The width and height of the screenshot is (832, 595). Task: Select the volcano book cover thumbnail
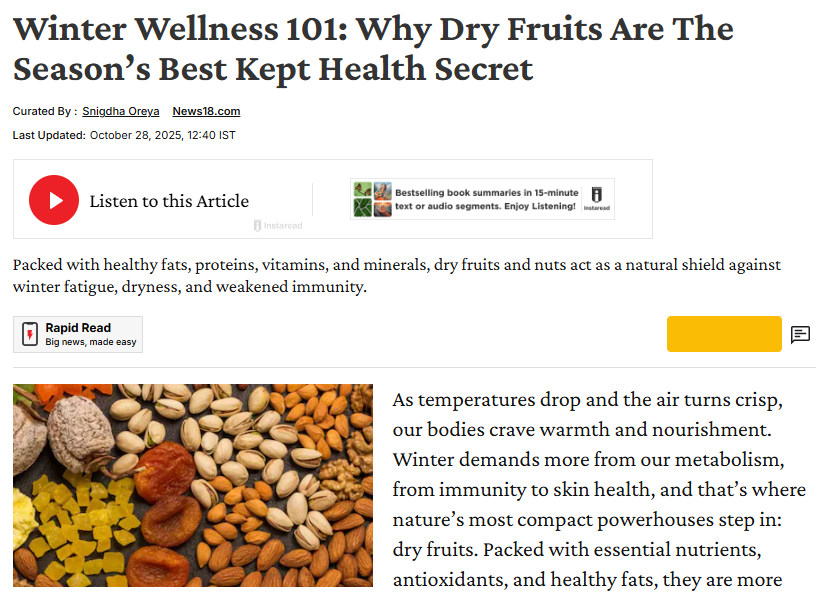click(381, 207)
